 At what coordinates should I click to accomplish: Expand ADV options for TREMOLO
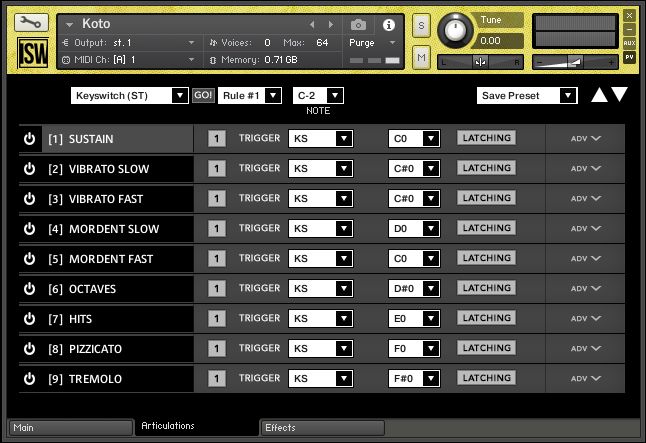(x=586, y=378)
